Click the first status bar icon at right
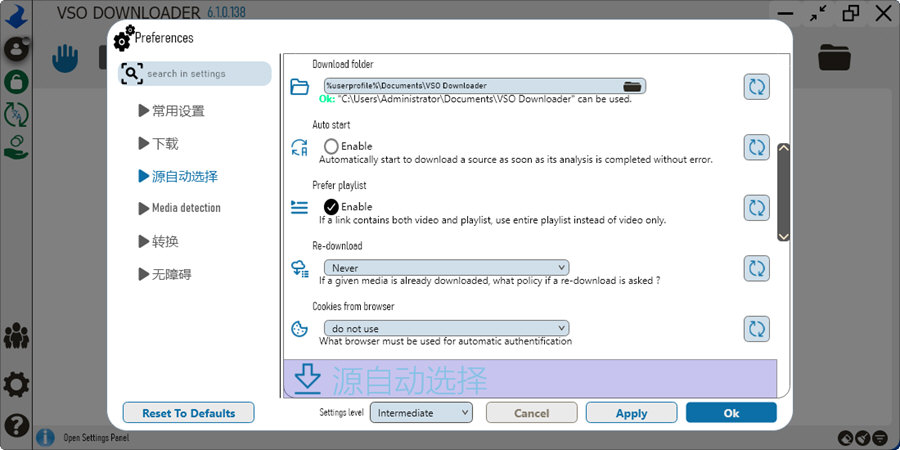 click(x=845, y=438)
